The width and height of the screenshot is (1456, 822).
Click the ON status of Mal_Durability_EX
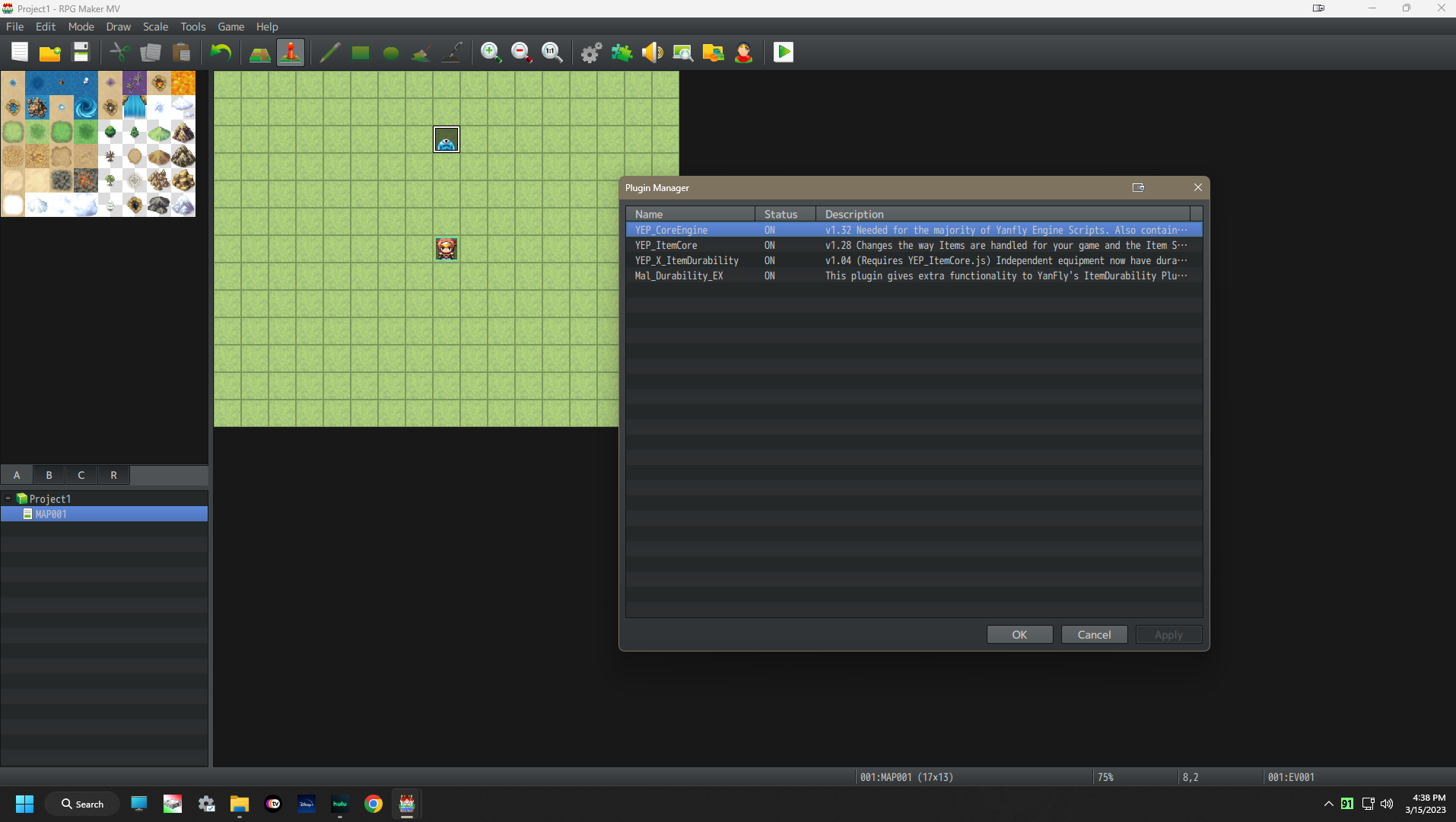pos(770,276)
